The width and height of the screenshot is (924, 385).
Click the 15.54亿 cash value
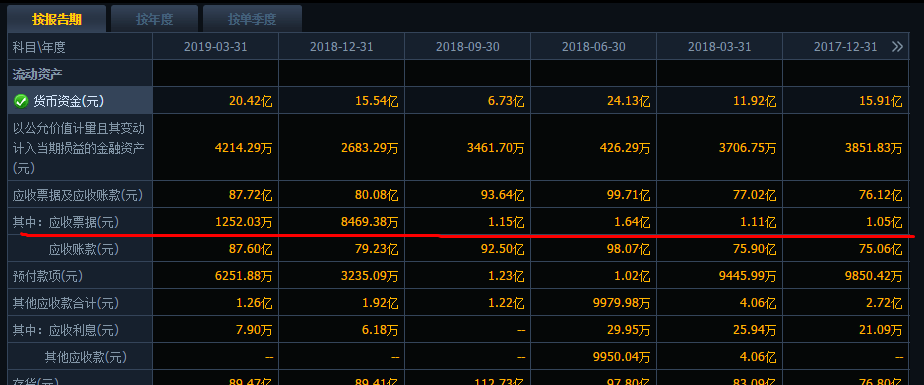[377, 101]
